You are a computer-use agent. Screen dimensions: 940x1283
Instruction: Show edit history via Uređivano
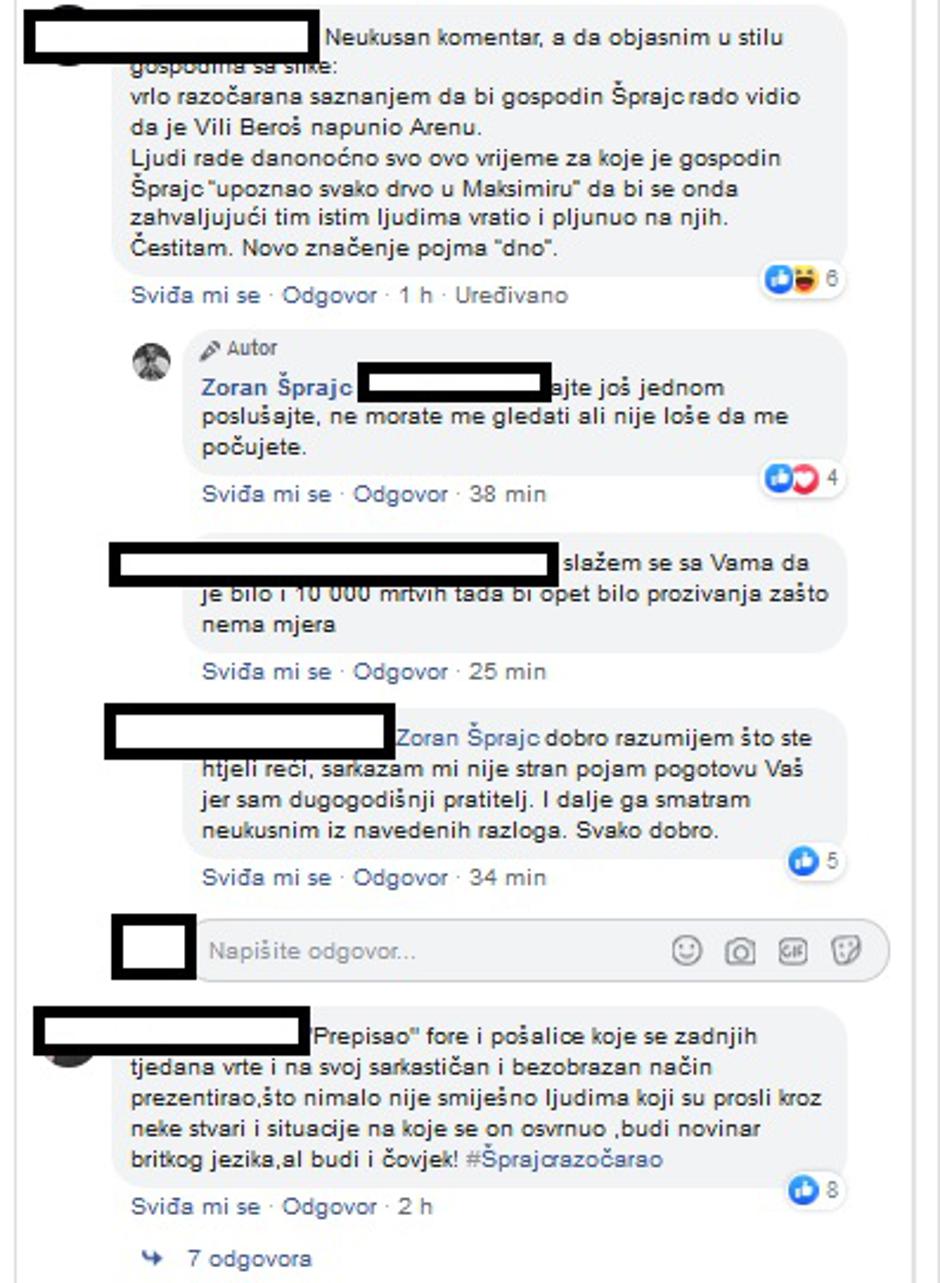coord(511,295)
